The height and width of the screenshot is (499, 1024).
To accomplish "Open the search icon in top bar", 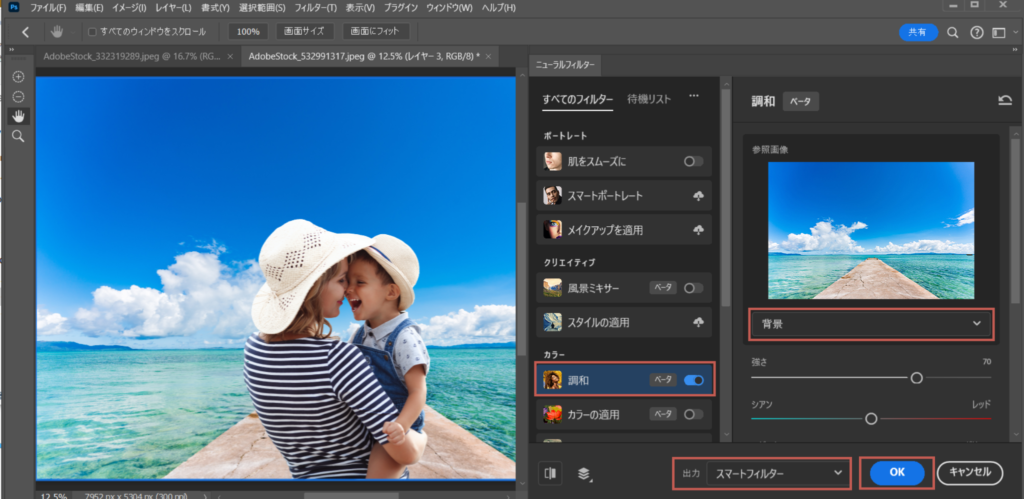I will [x=953, y=32].
